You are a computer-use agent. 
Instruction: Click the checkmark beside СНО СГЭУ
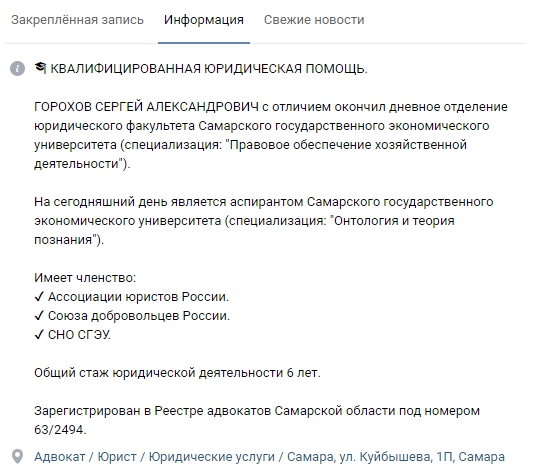pos(39,335)
